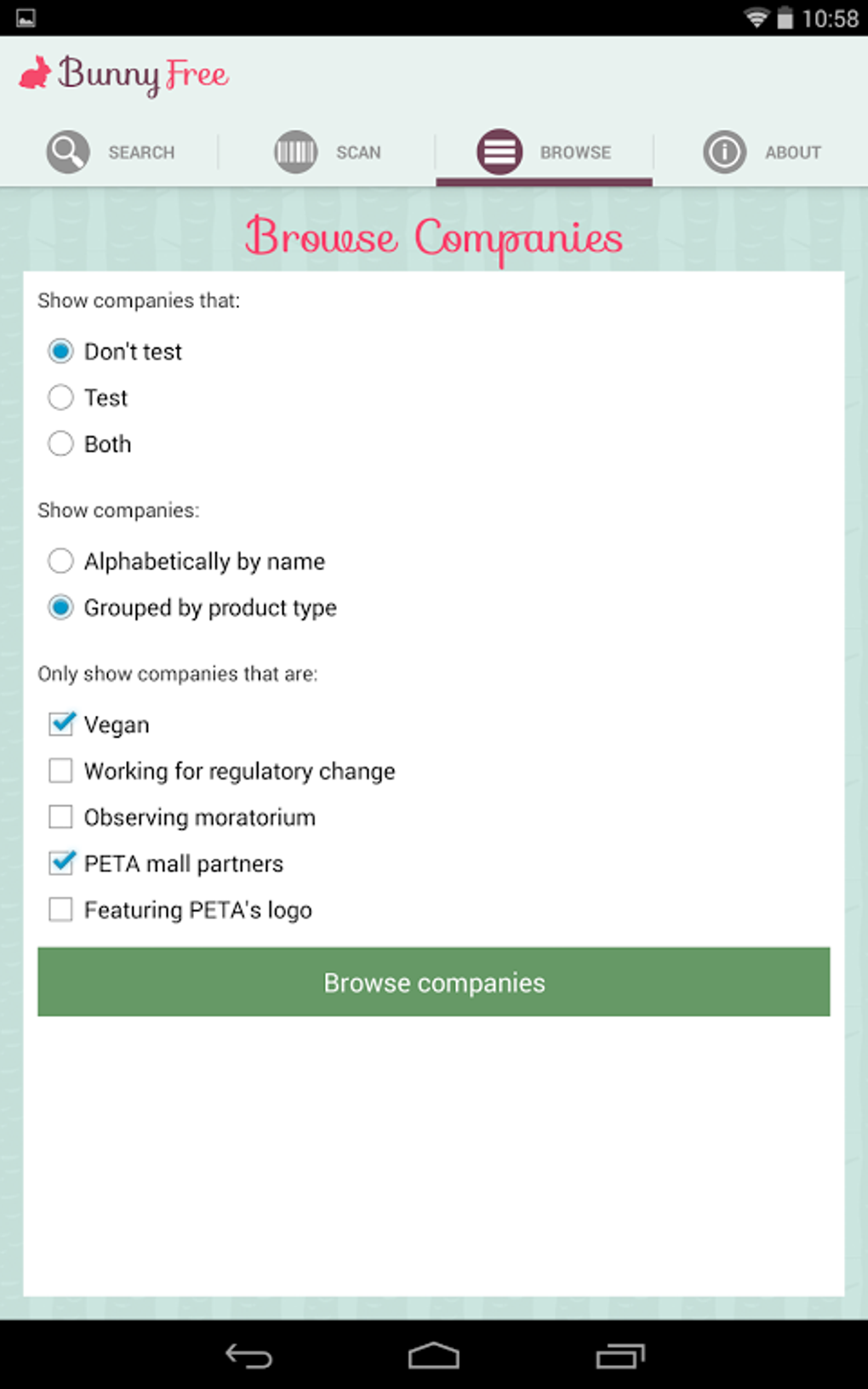Enable "Working for regulatory change" filter

coord(61,770)
